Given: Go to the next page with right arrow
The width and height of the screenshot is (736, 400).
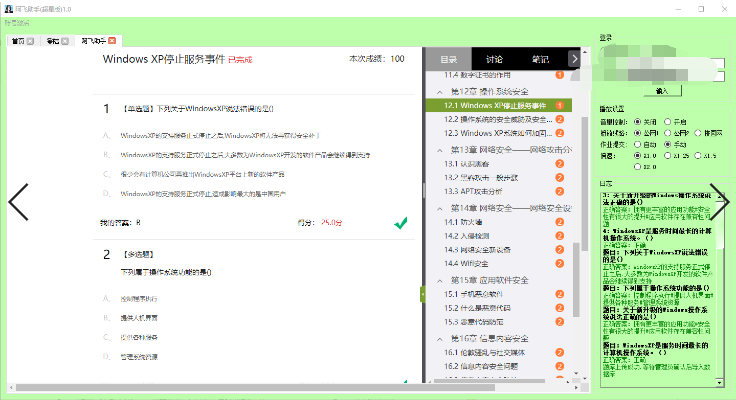Looking at the screenshot, I should tap(719, 202).
